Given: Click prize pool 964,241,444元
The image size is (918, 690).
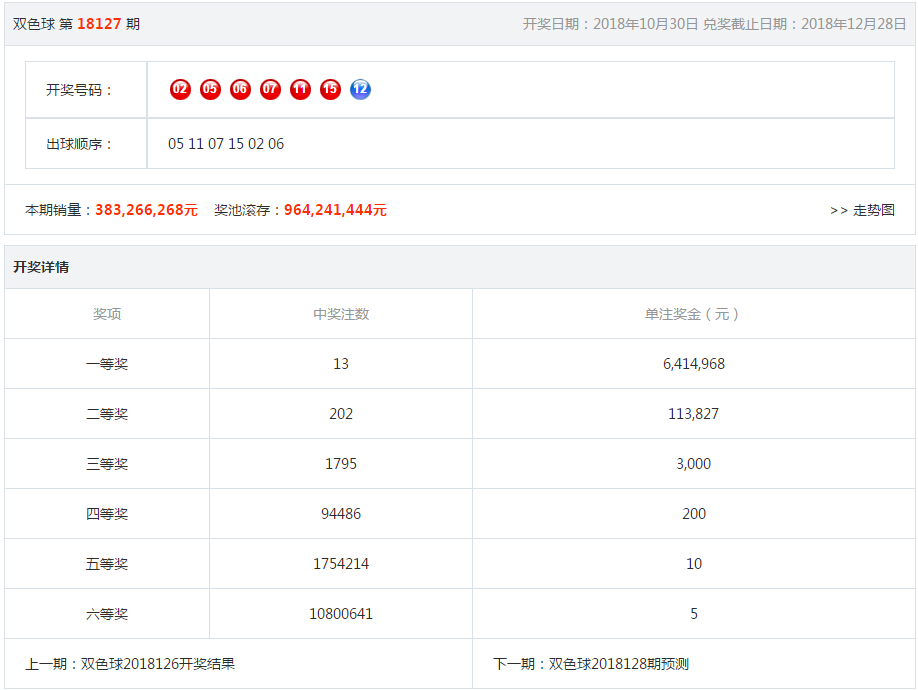Looking at the screenshot, I should click(x=335, y=210).
